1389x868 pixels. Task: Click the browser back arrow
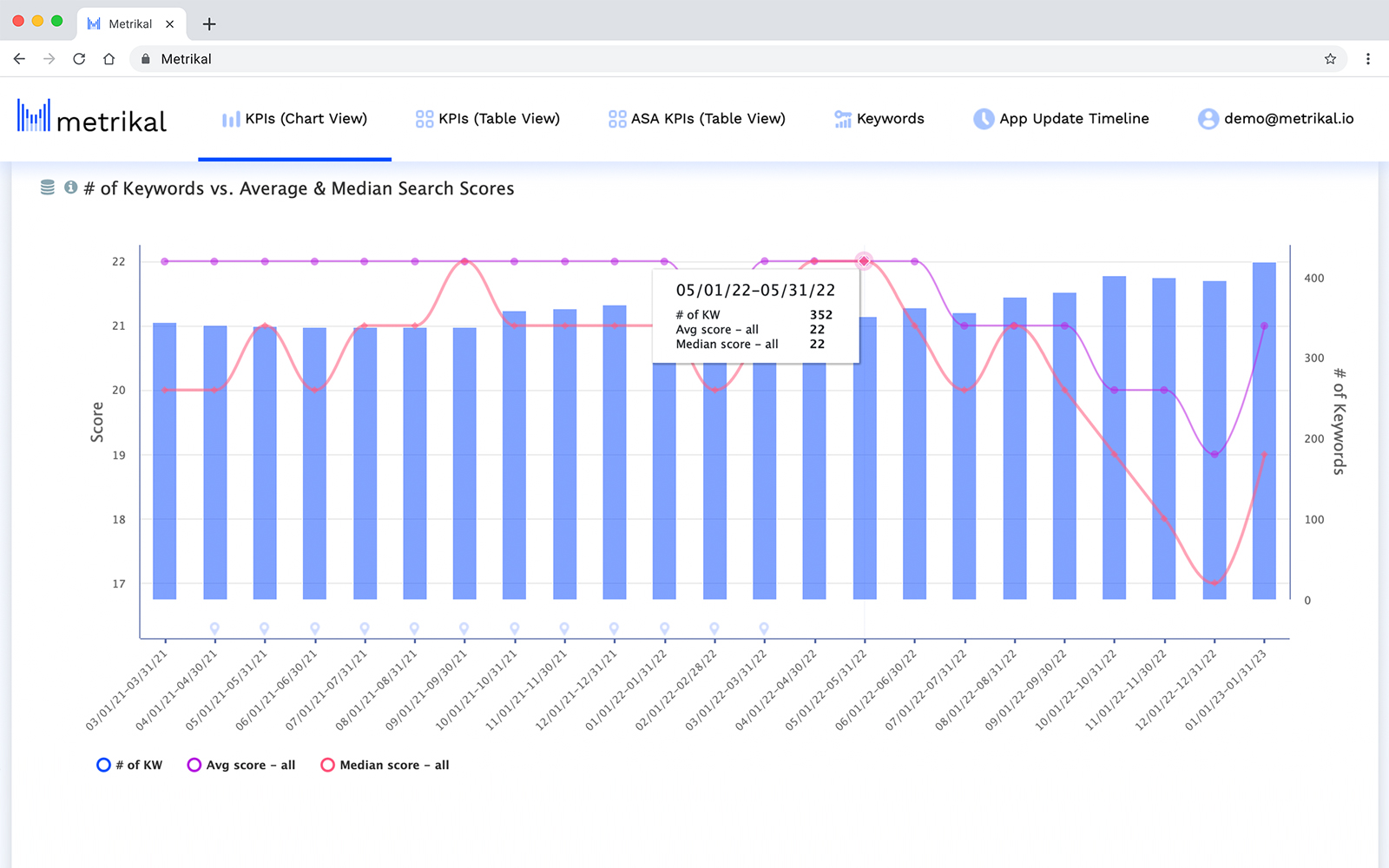click(x=19, y=59)
